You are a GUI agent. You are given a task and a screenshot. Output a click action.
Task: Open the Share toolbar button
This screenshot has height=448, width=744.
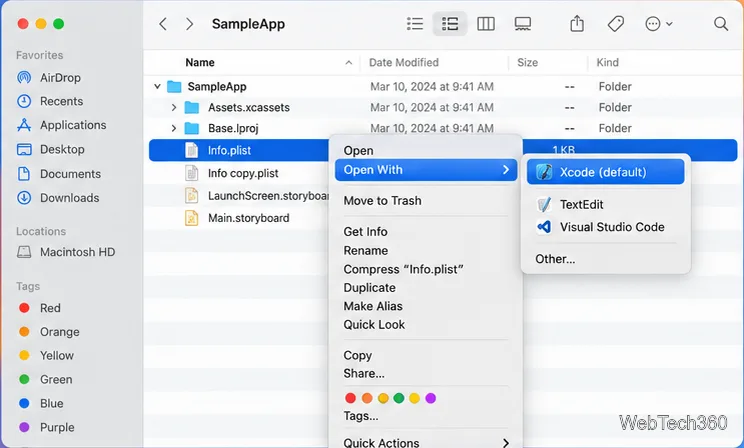[577, 24]
